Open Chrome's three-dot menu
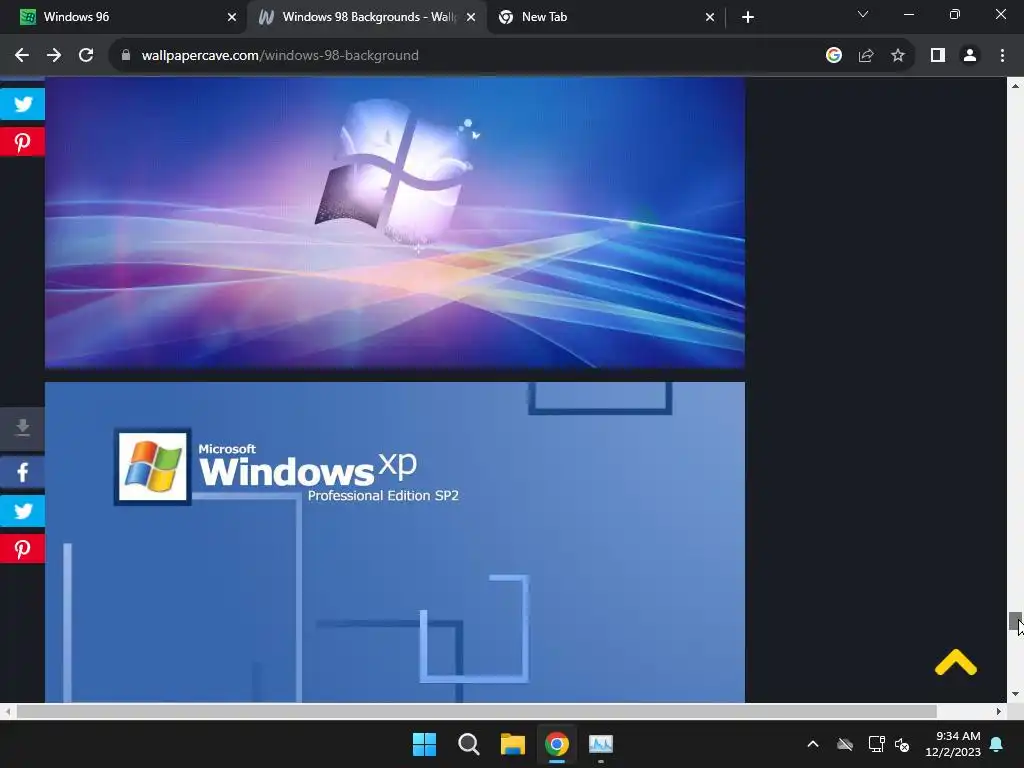This screenshot has height=768, width=1024. (x=1002, y=56)
